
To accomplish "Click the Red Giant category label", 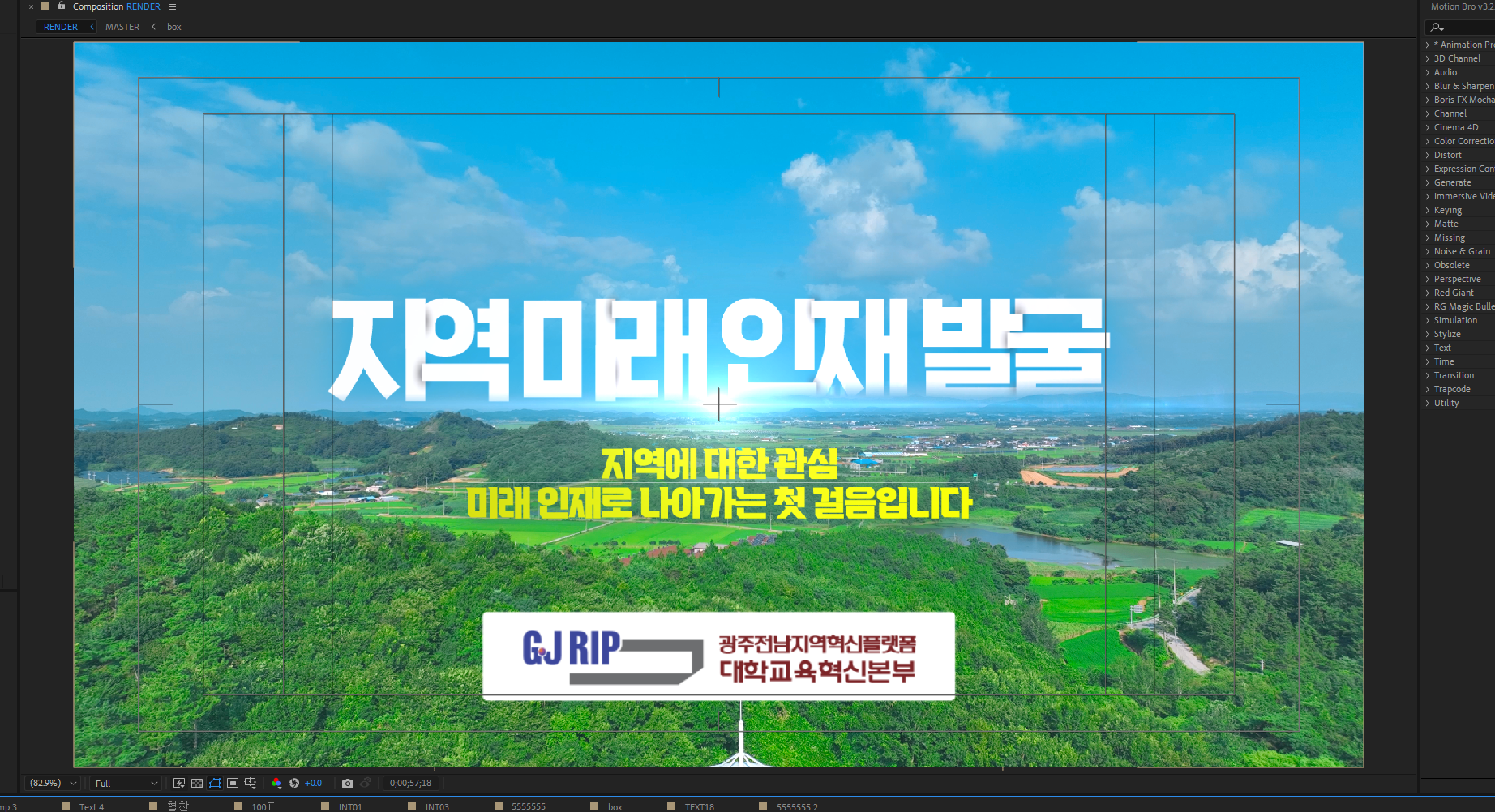I will pyautogui.click(x=1454, y=293).
